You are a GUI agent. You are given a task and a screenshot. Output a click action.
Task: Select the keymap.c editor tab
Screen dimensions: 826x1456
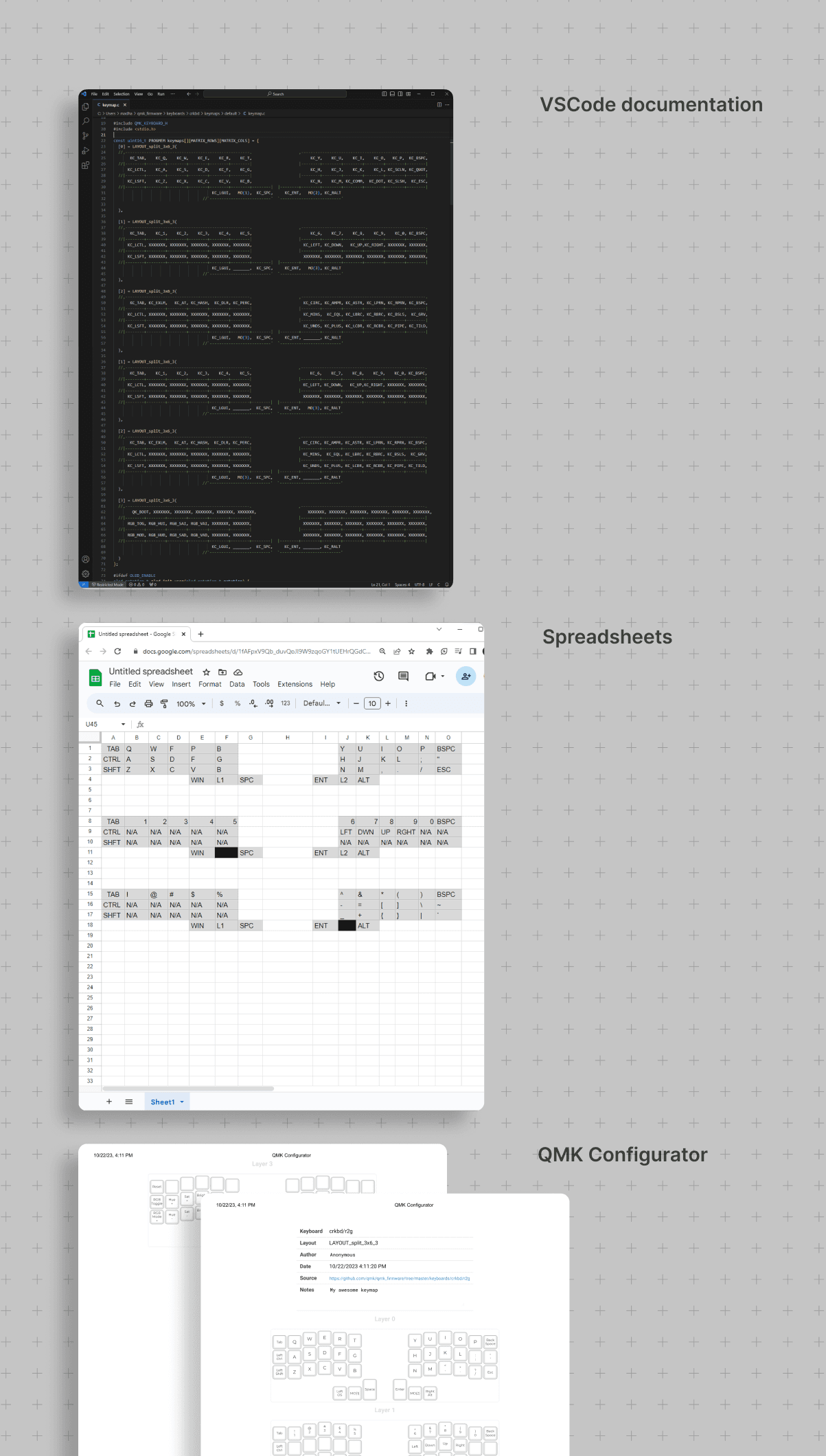(110, 105)
